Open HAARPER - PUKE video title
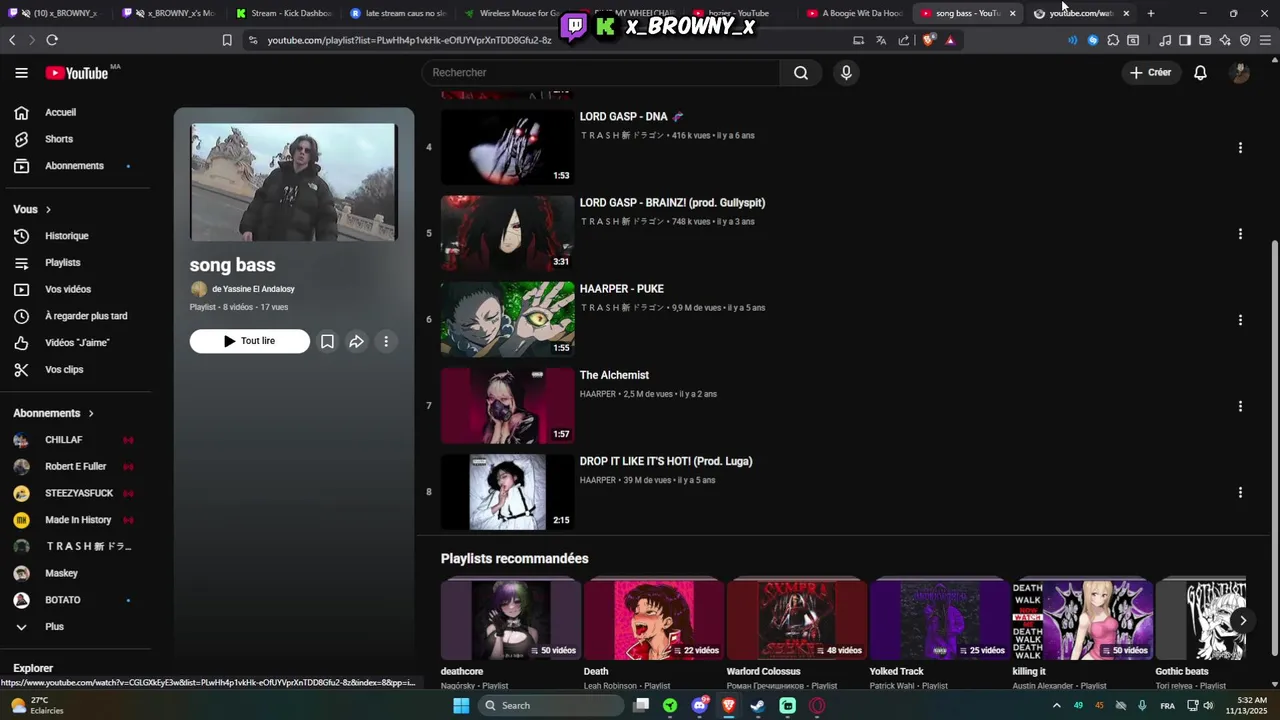 (622, 289)
